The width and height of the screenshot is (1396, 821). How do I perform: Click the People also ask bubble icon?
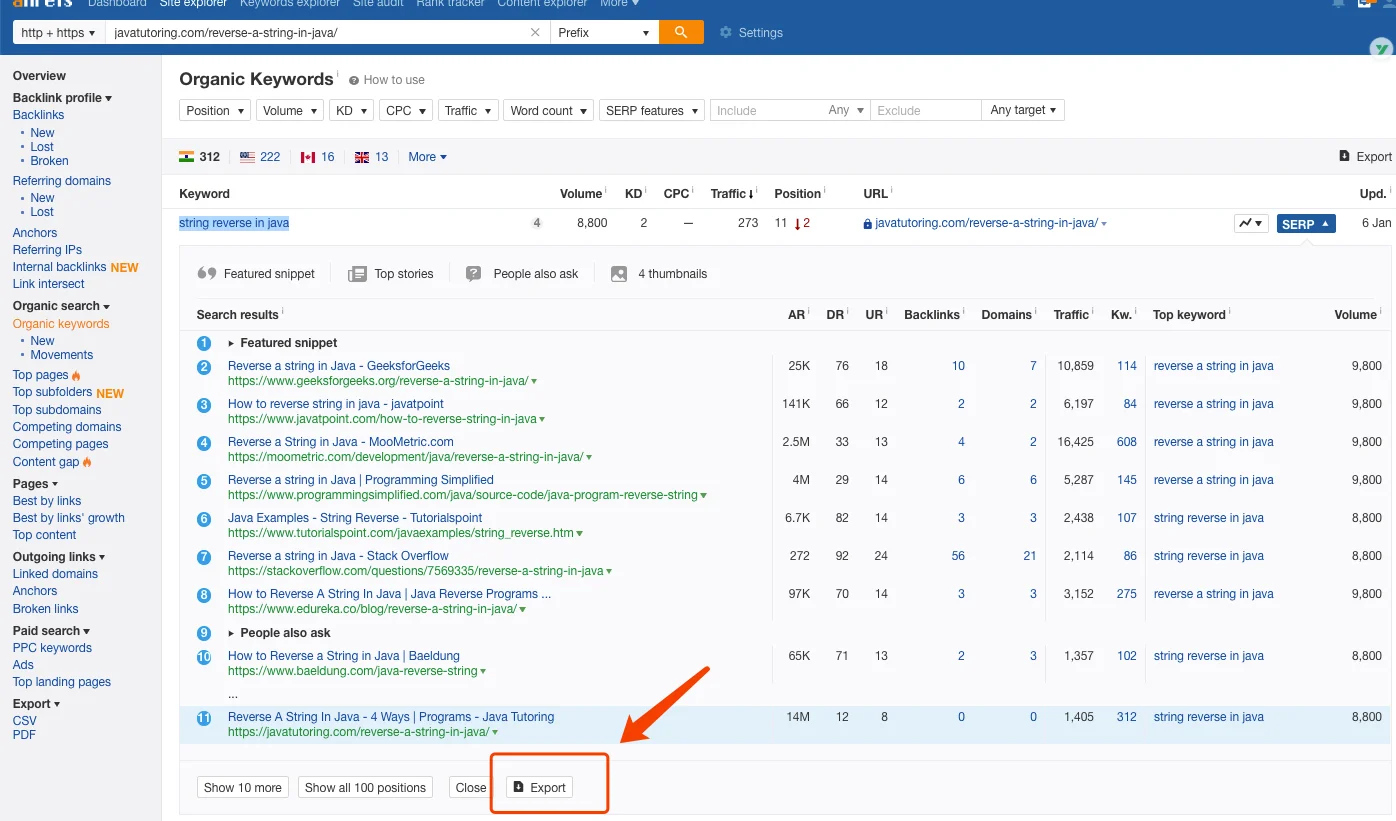click(x=474, y=273)
